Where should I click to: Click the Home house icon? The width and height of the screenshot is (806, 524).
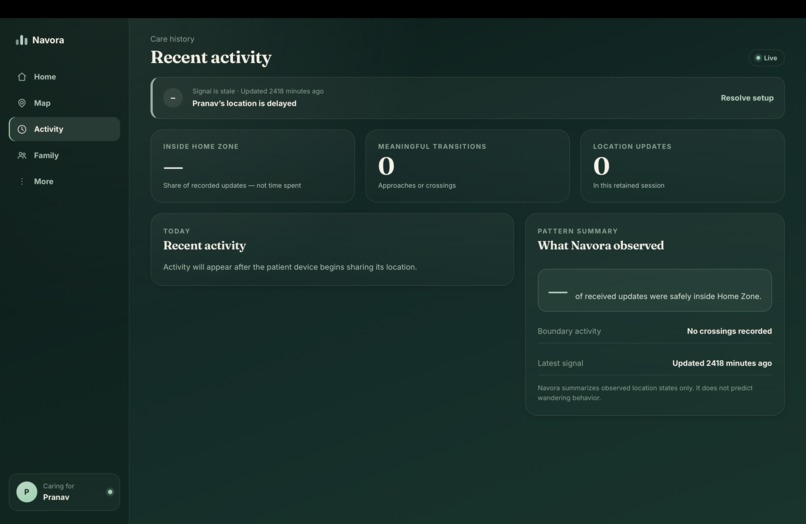[22, 77]
